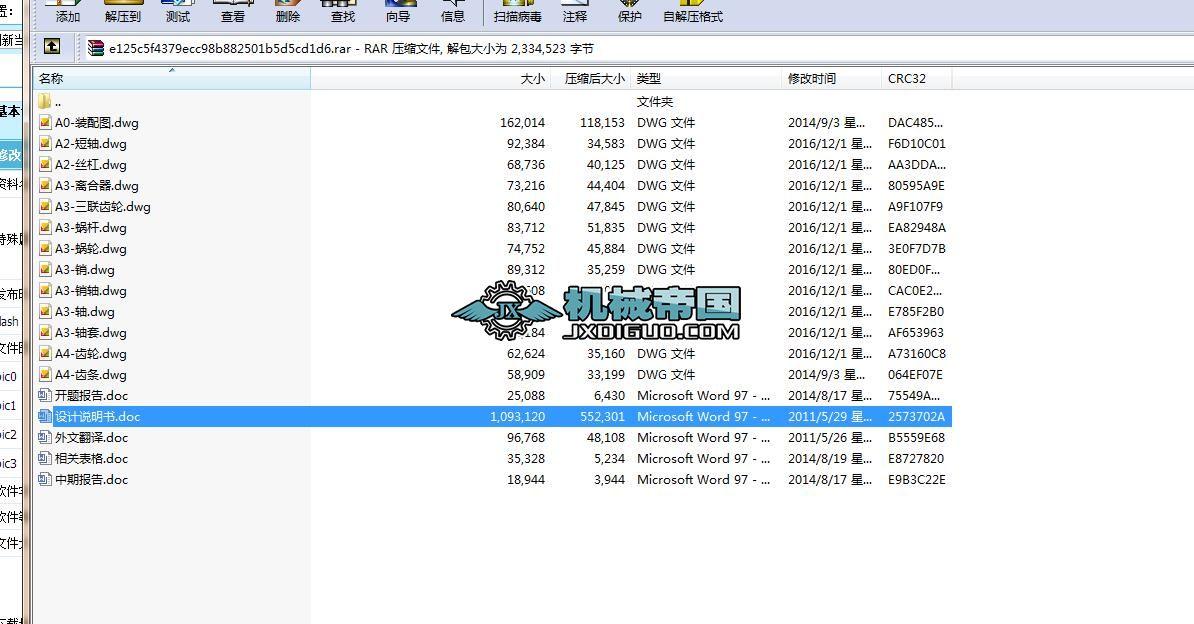This screenshot has height=624, width=1194.
Task: Click the icon of A3-蜗杆.dwg
Action: [x=45, y=227]
